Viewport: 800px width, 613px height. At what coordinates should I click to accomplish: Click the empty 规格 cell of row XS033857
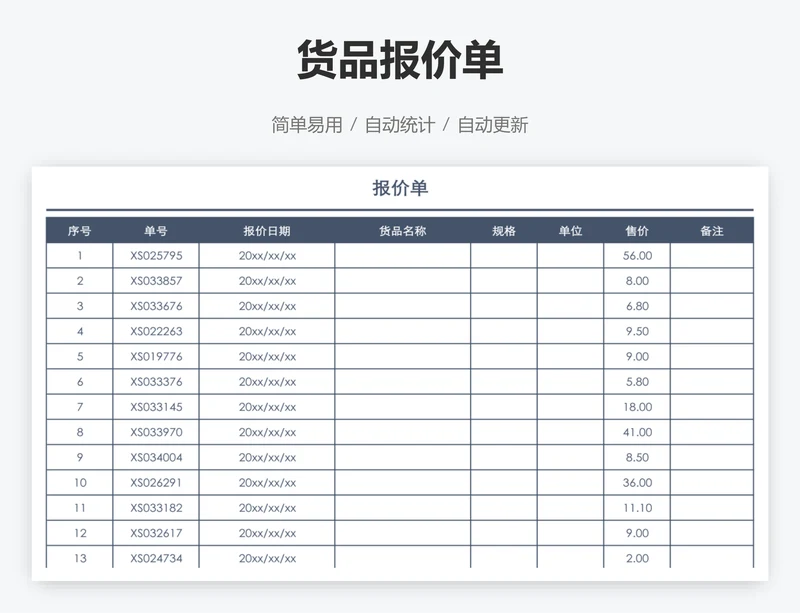504,281
